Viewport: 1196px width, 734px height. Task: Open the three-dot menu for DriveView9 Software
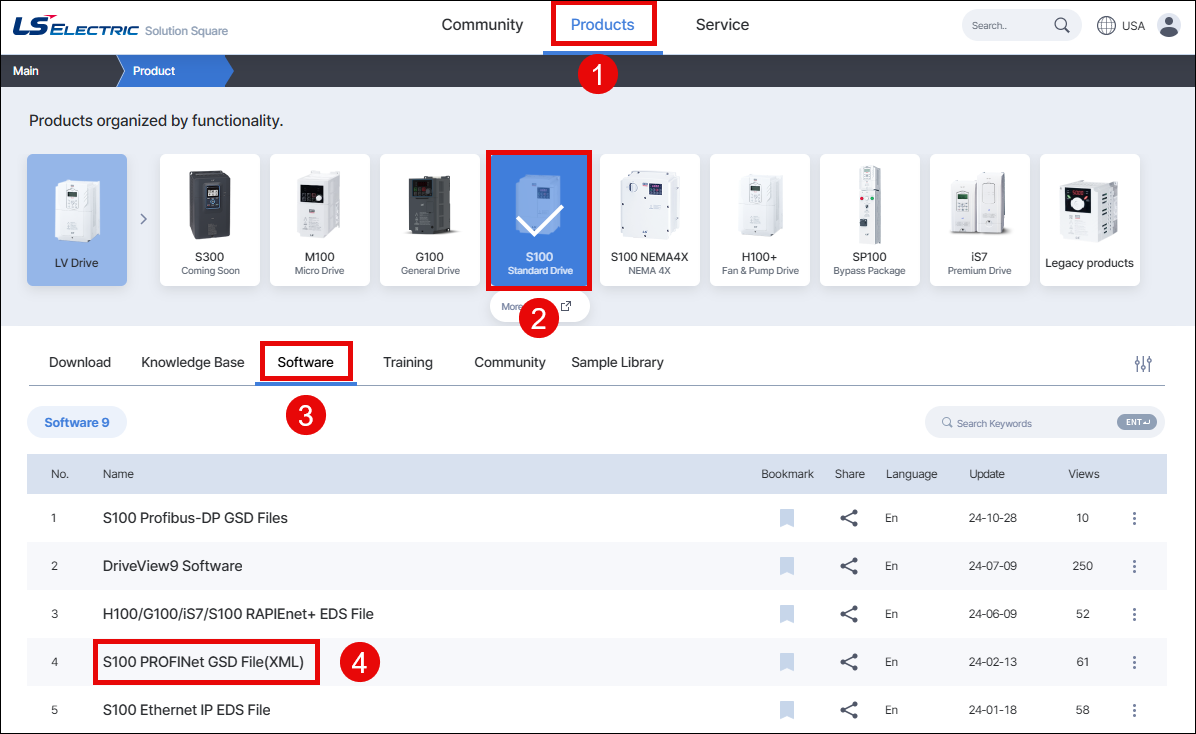(1134, 566)
